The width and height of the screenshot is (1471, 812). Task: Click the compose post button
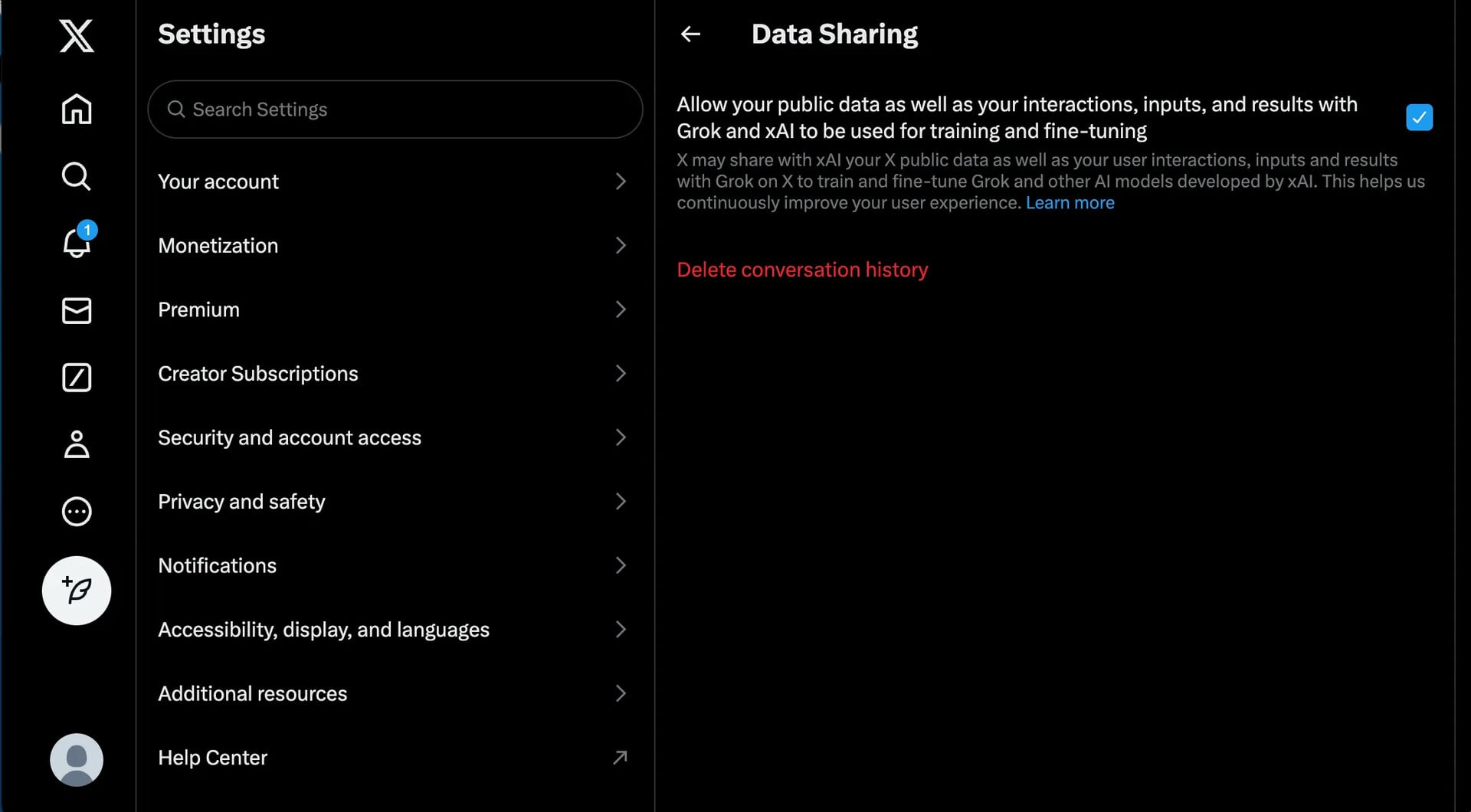(77, 591)
